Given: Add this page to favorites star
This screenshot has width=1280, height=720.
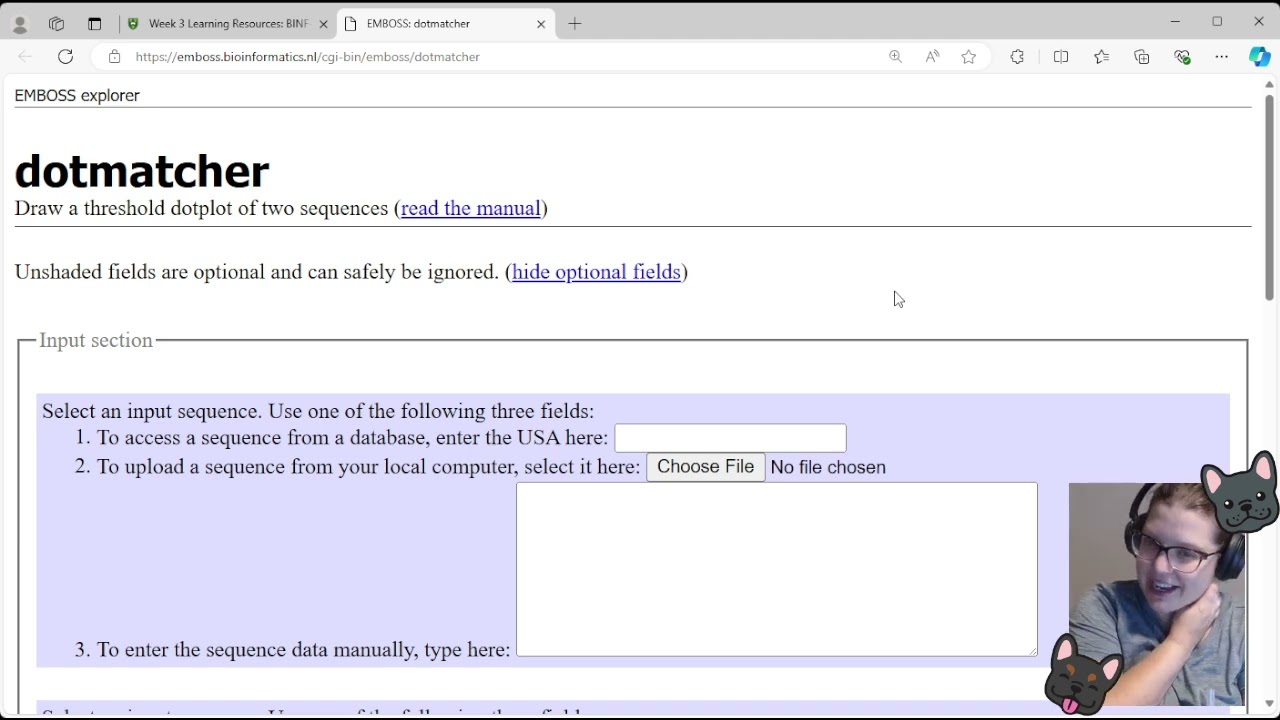Looking at the screenshot, I should (x=968, y=57).
